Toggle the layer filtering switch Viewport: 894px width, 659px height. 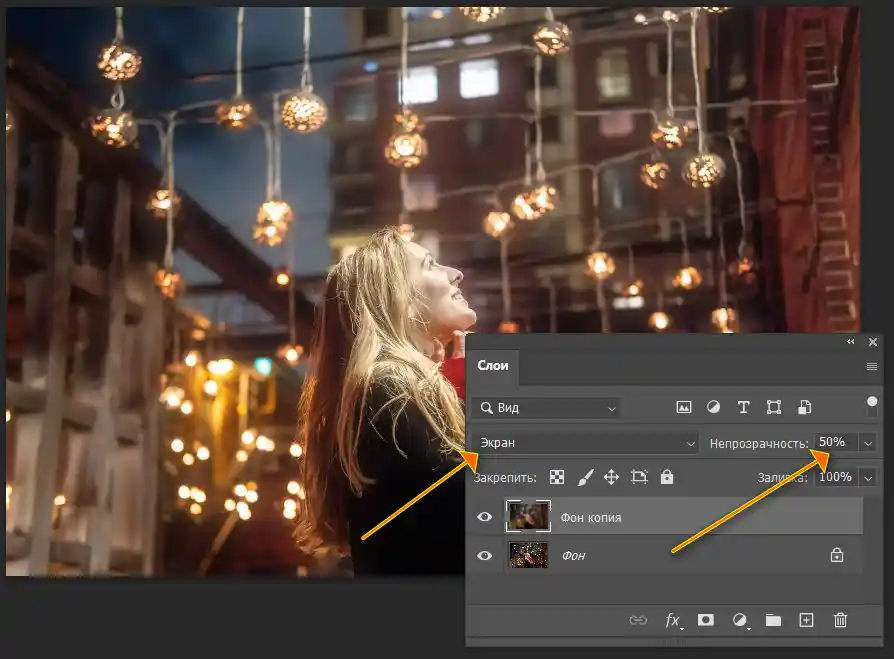[872, 406]
